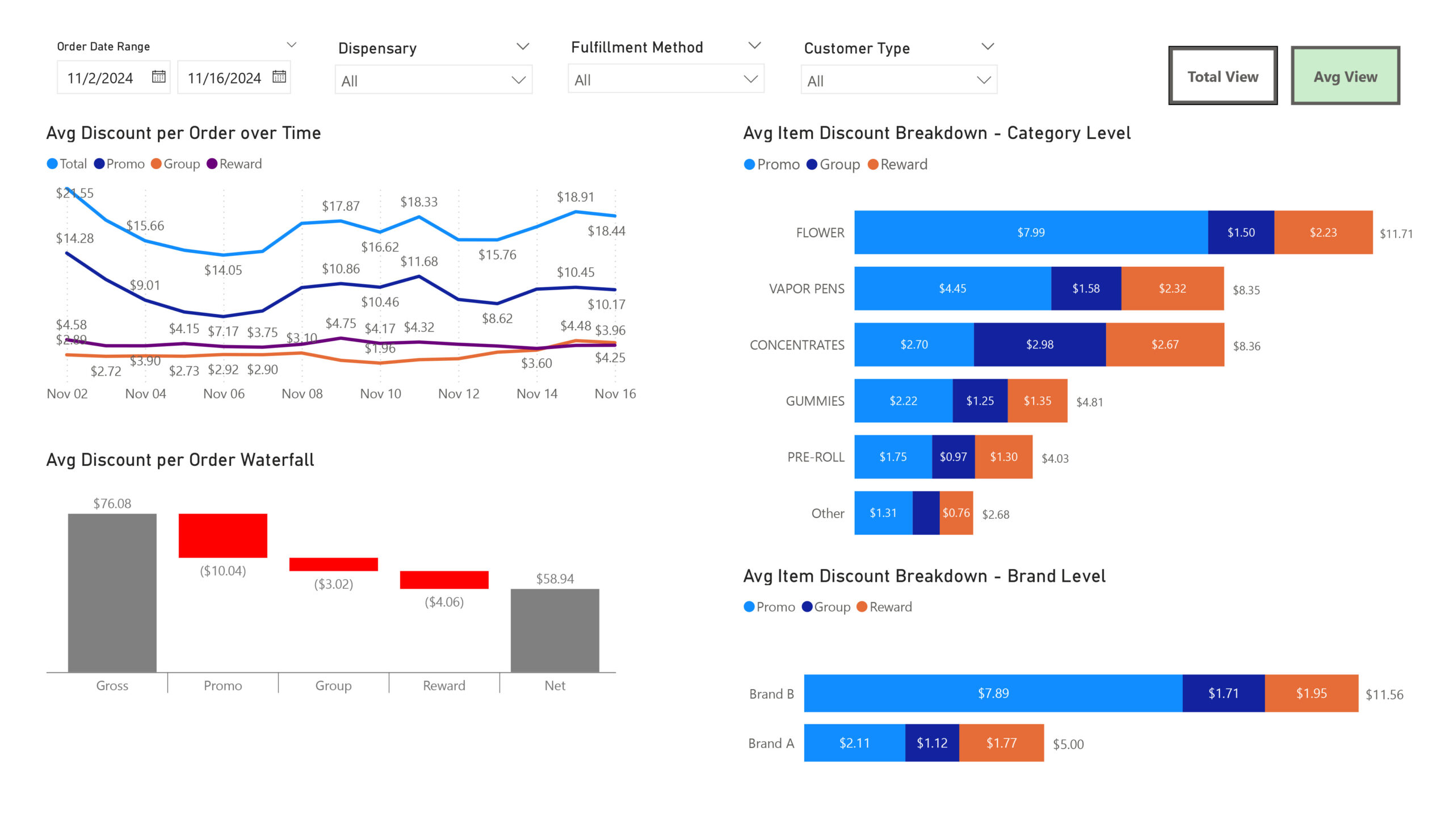Viewport: 1453px width, 840px height.
Task: Select the Avg View toggle button
Action: click(1345, 76)
